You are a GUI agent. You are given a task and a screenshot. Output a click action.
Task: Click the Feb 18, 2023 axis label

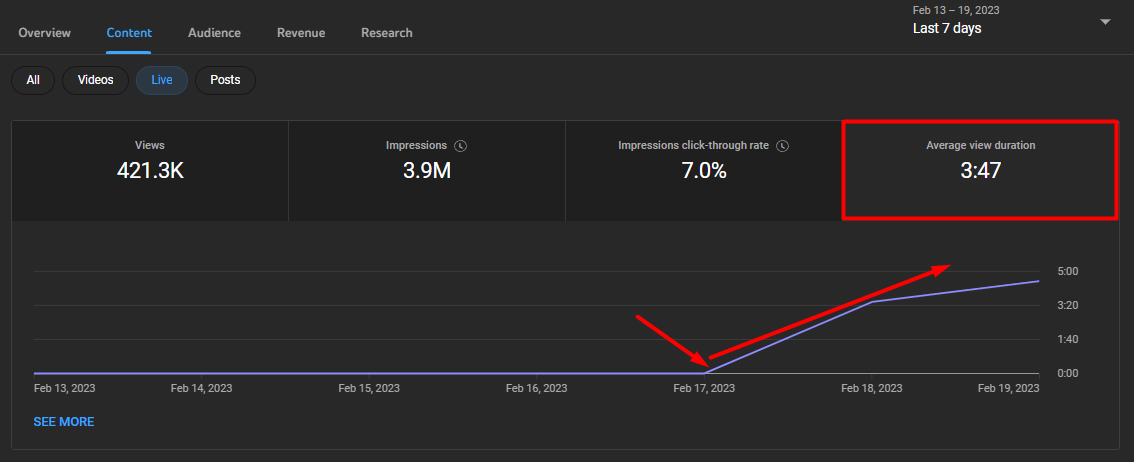871,388
